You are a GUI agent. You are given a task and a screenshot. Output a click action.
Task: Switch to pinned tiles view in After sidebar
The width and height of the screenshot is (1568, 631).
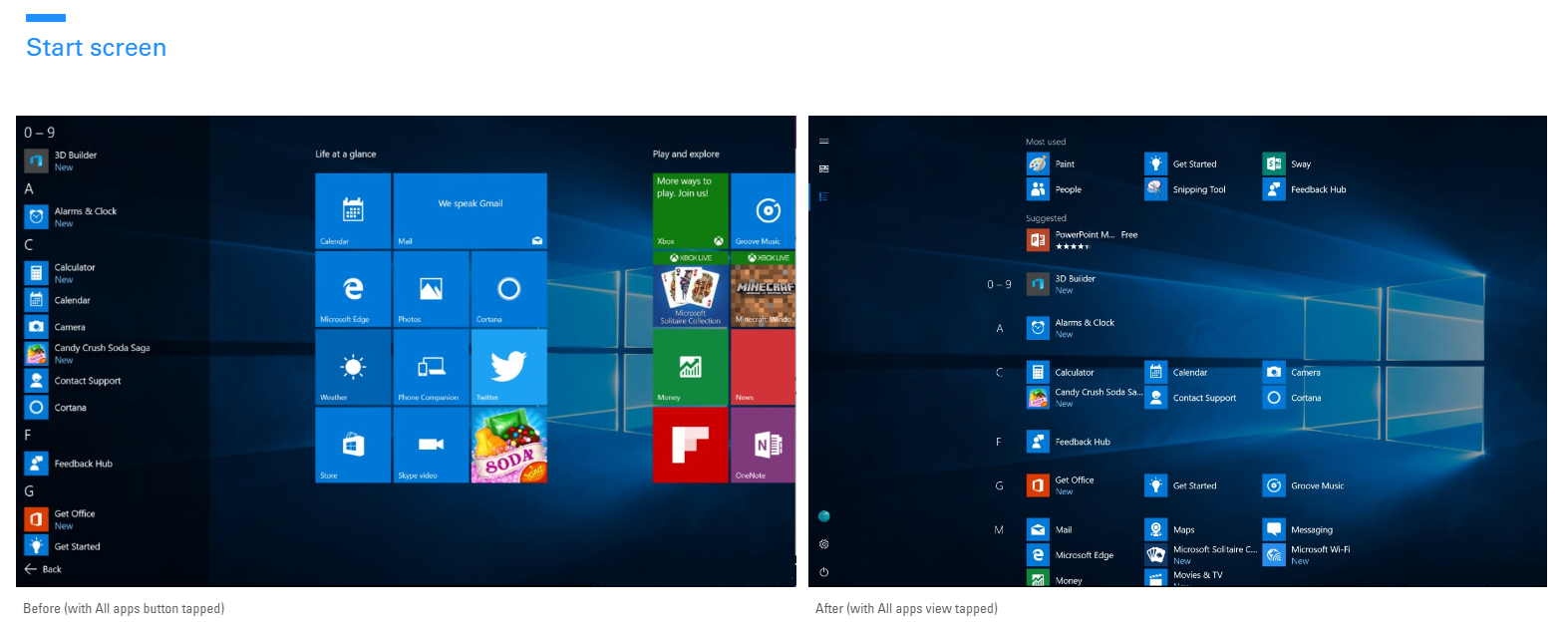pyautogui.click(x=823, y=168)
